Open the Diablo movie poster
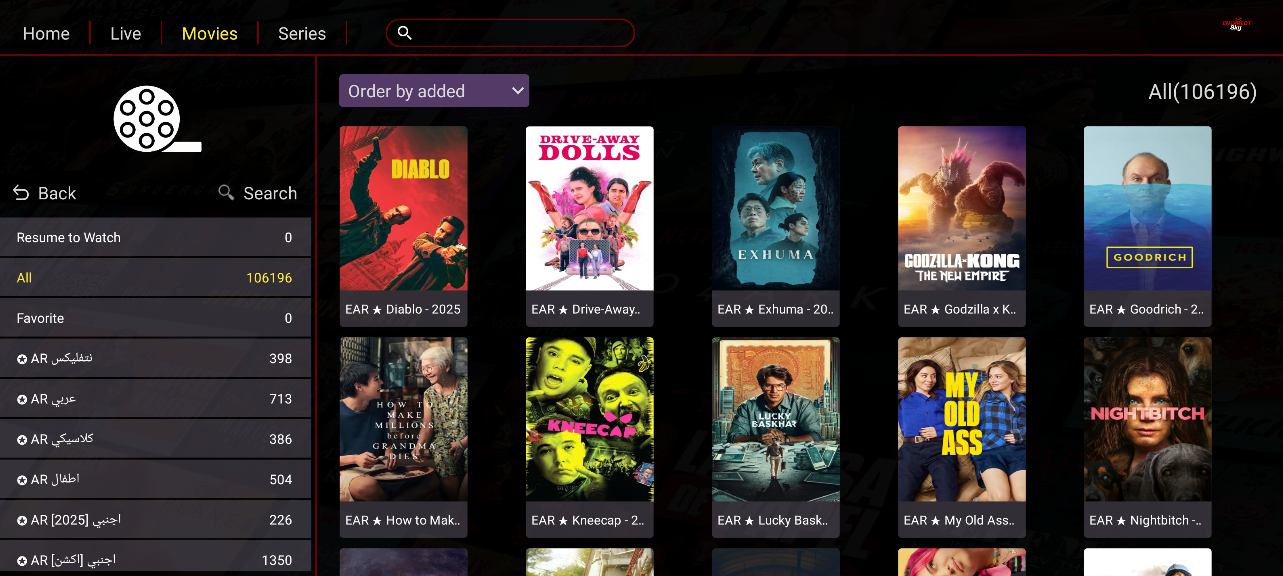 (x=403, y=209)
